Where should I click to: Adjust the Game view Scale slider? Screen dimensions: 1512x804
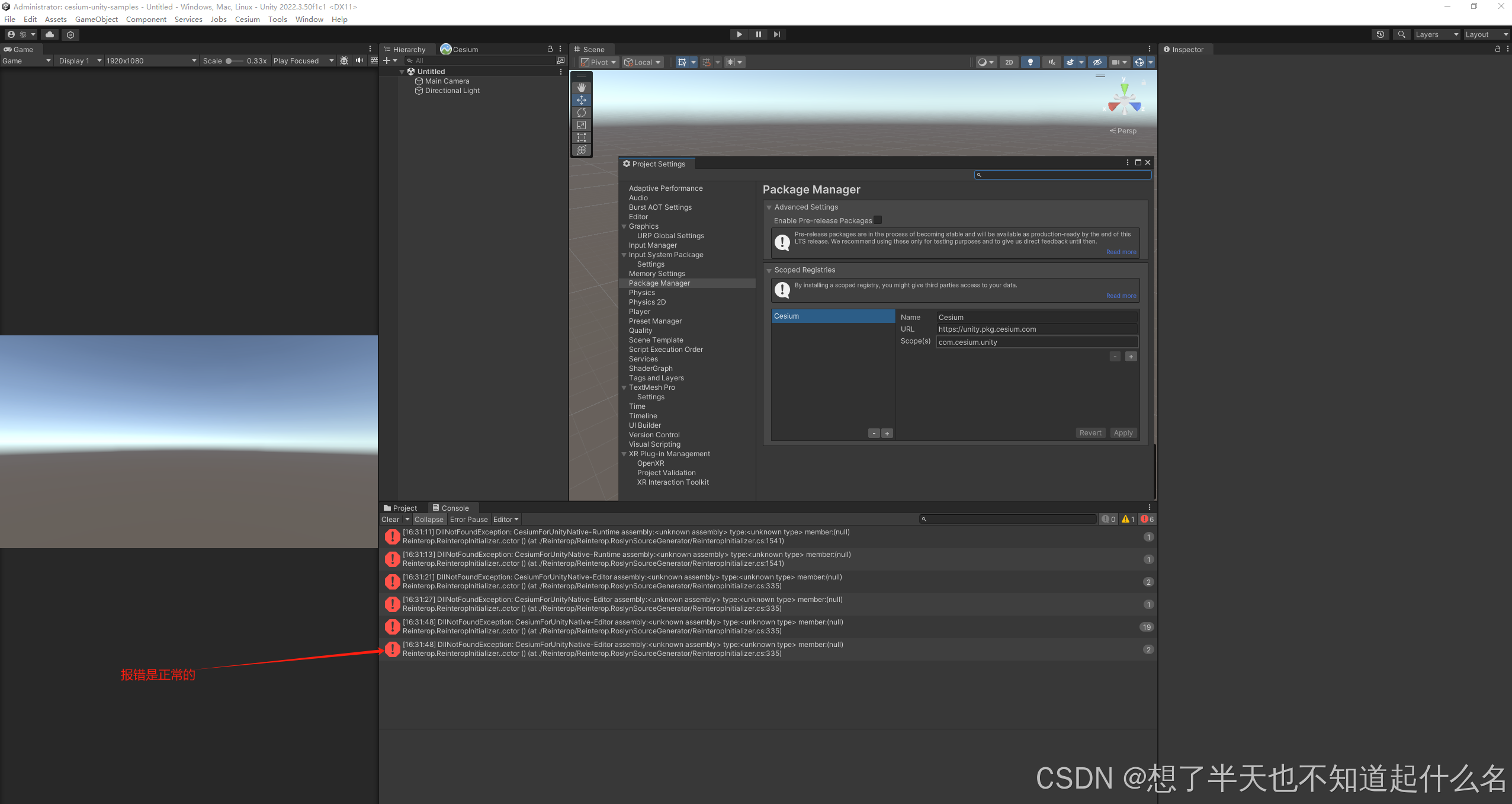[235, 60]
